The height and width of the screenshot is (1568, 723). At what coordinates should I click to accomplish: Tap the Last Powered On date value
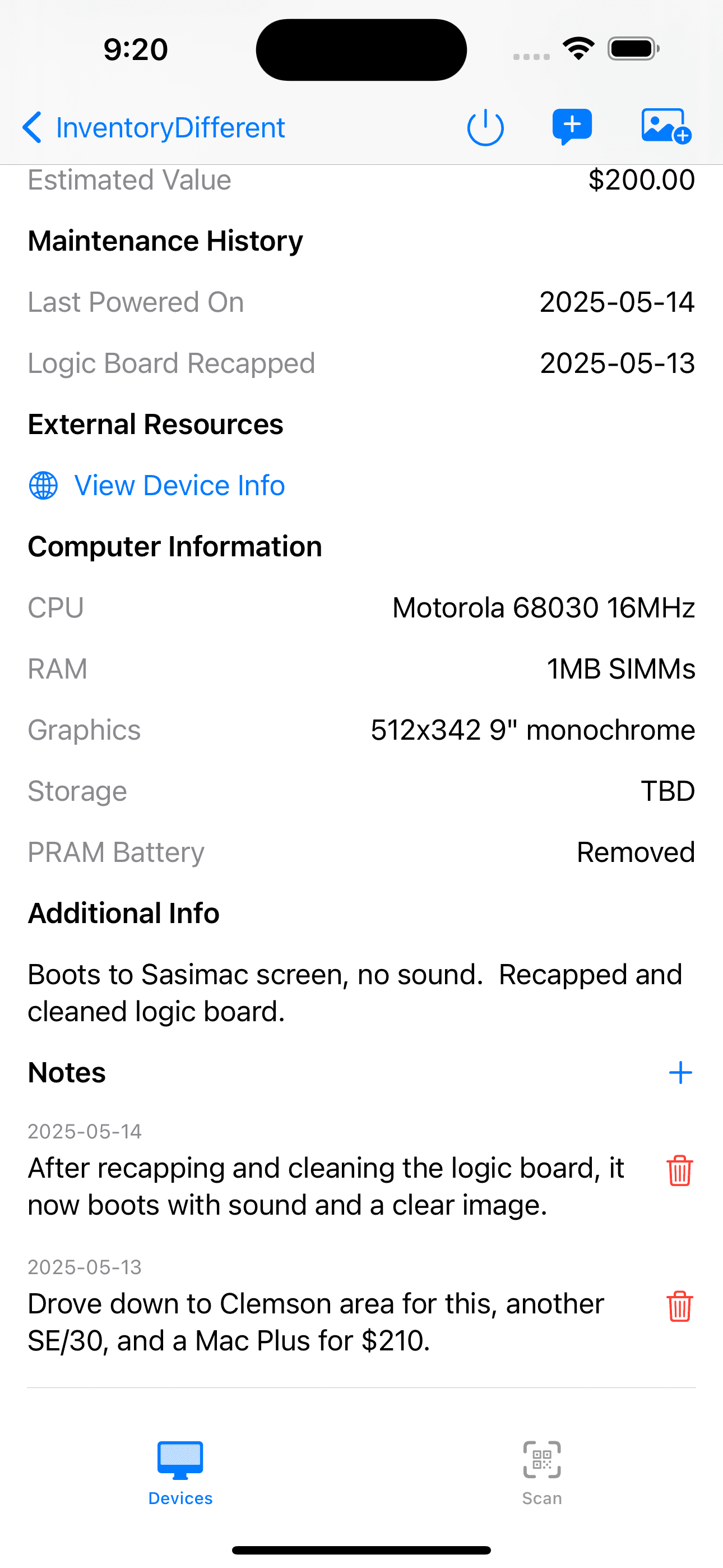coord(617,302)
